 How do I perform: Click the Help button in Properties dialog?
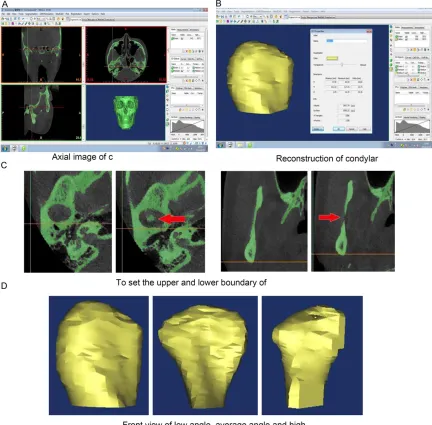[365, 129]
